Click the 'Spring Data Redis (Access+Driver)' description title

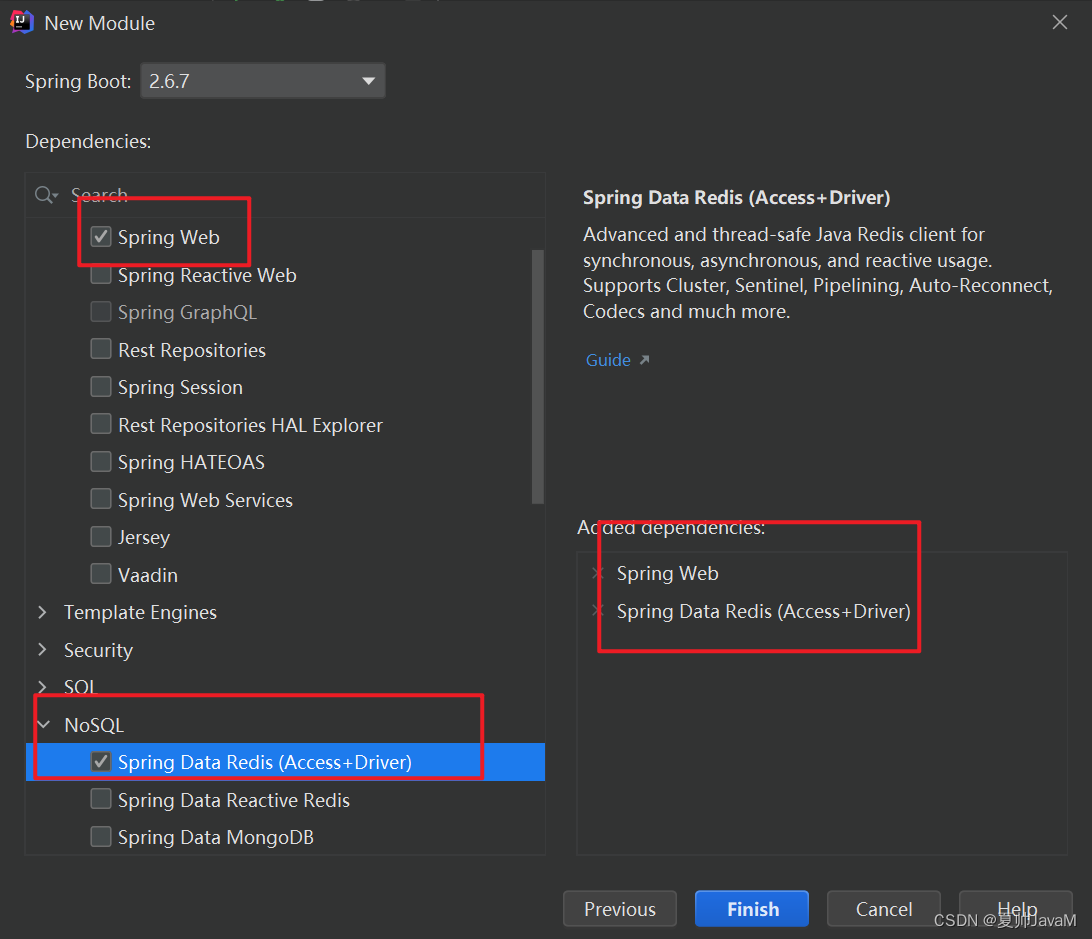pos(736,198)
